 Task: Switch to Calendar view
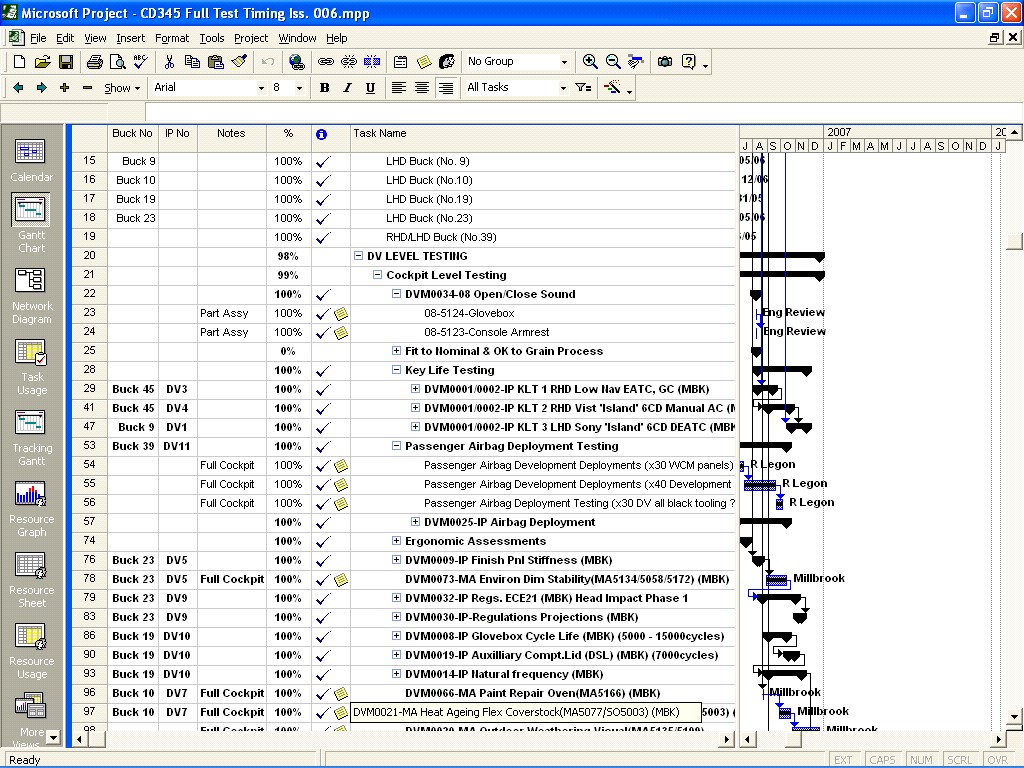pyautogui.click(x=31, y=160)
